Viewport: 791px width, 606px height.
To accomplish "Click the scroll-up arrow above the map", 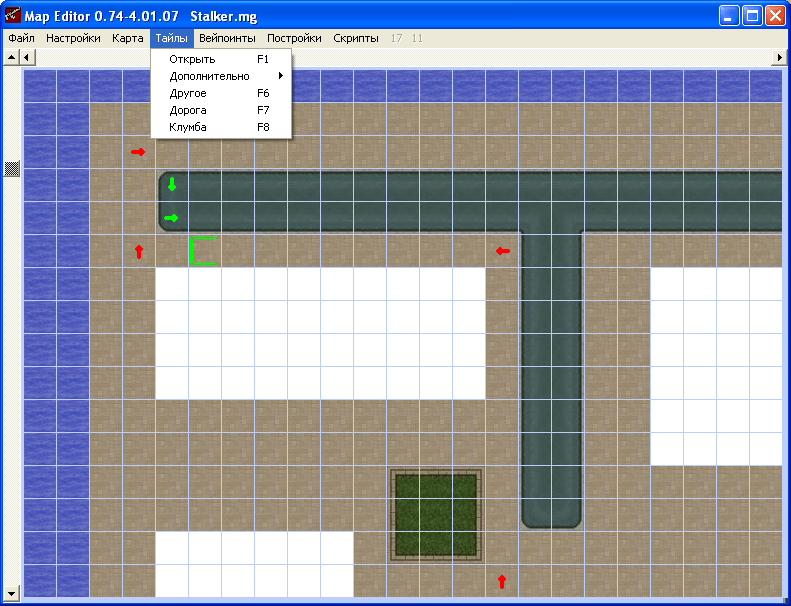I will click(x=12, y=58).
